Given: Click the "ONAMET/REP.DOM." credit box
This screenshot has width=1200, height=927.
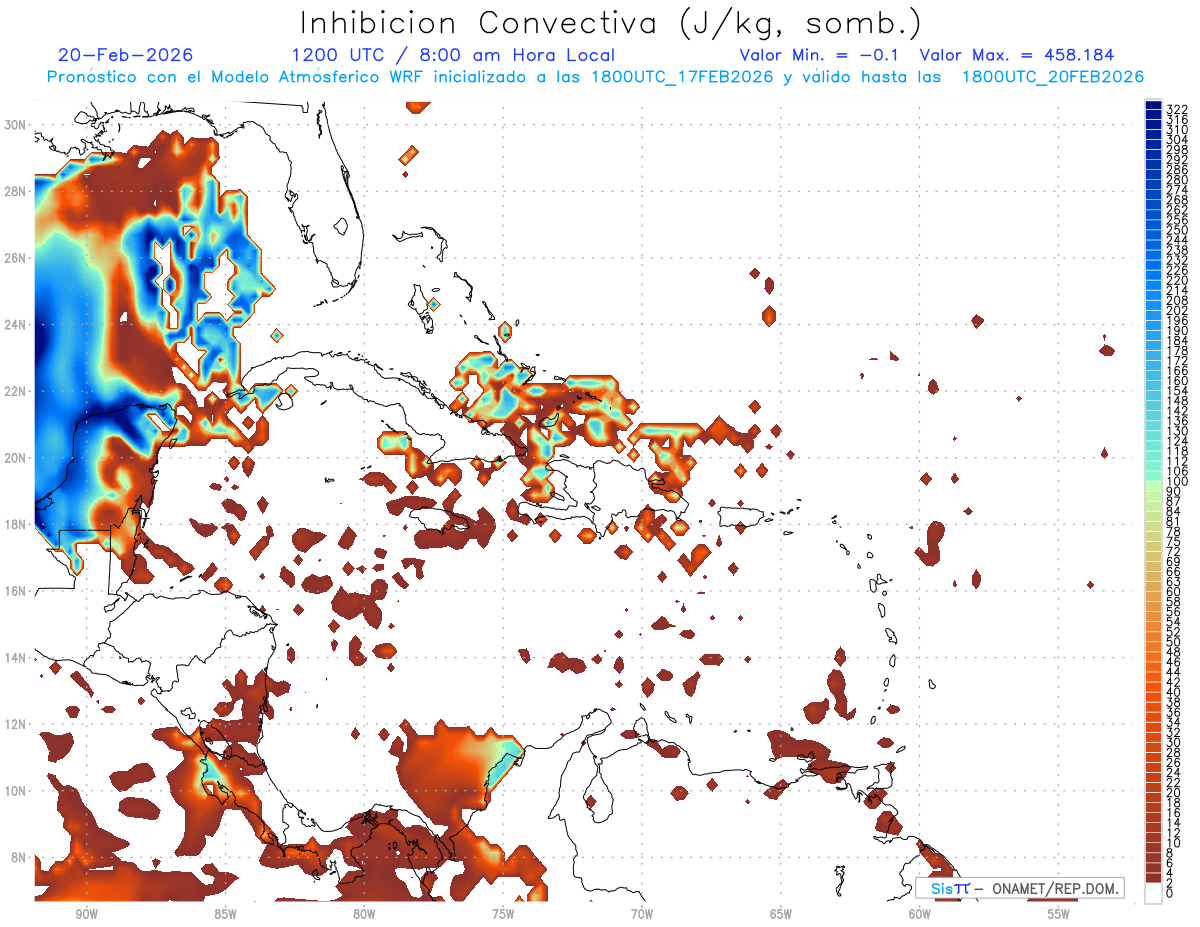Looking at the screenshot, I should tap(1019, 888).
